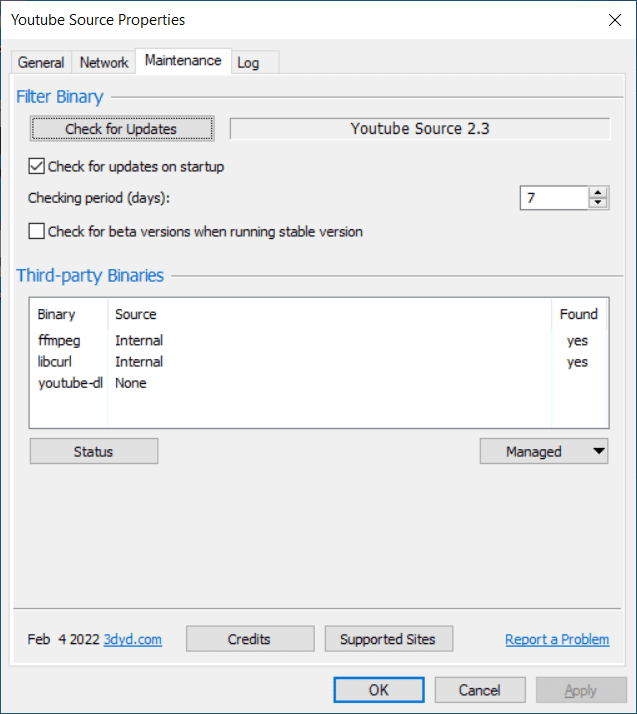The height and width of the screenshot is (714, 637).
Task: Click the checking period days input field
Action: point(554,198)
